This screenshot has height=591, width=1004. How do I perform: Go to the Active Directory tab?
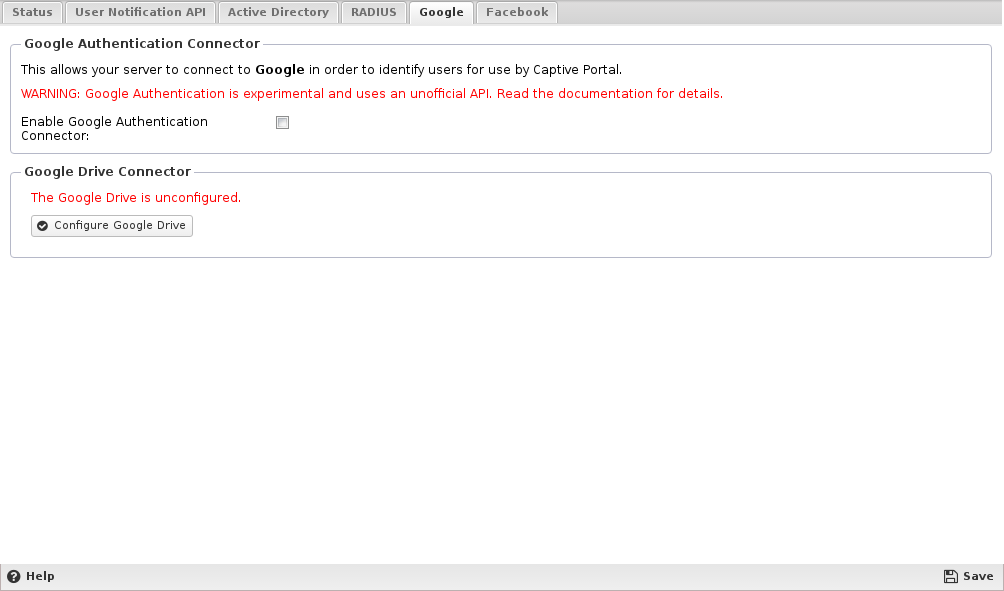(x=278, y=13)
